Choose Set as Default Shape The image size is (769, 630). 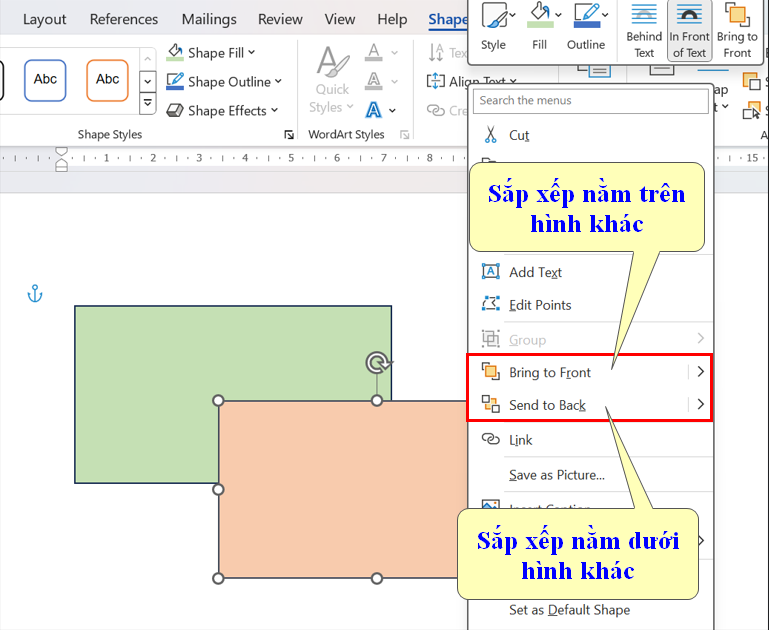(569, 610)
